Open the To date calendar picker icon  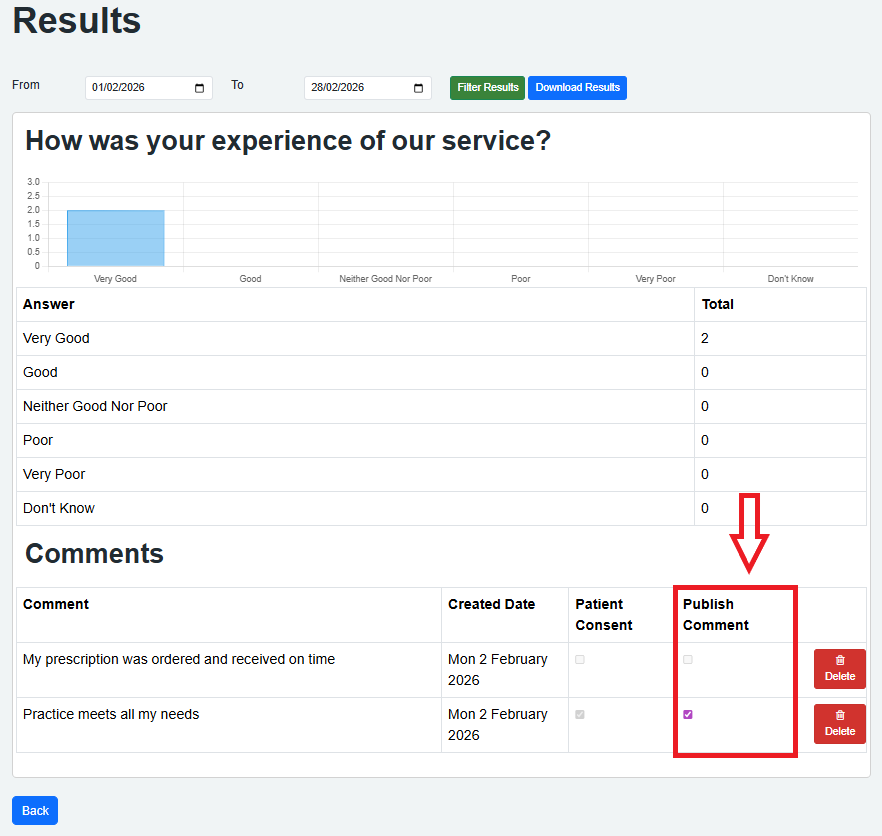coord(419,88)
